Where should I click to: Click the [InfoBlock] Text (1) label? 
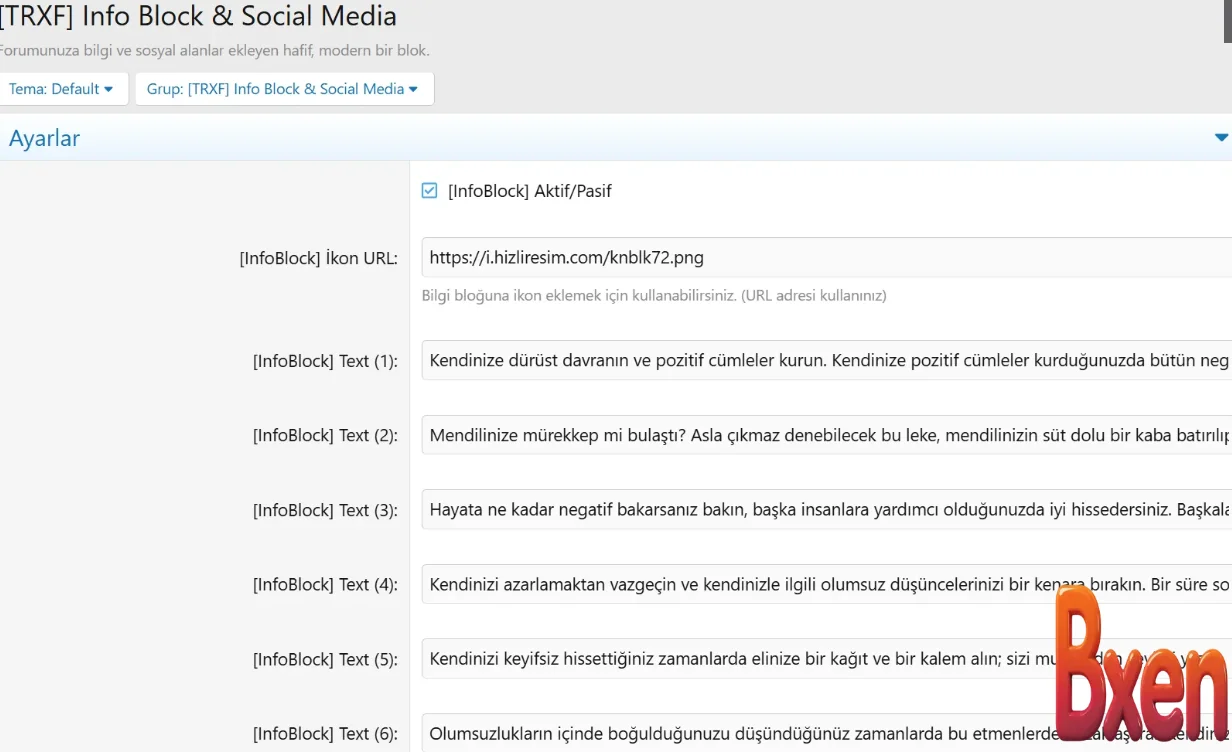(x=324, y=362)
